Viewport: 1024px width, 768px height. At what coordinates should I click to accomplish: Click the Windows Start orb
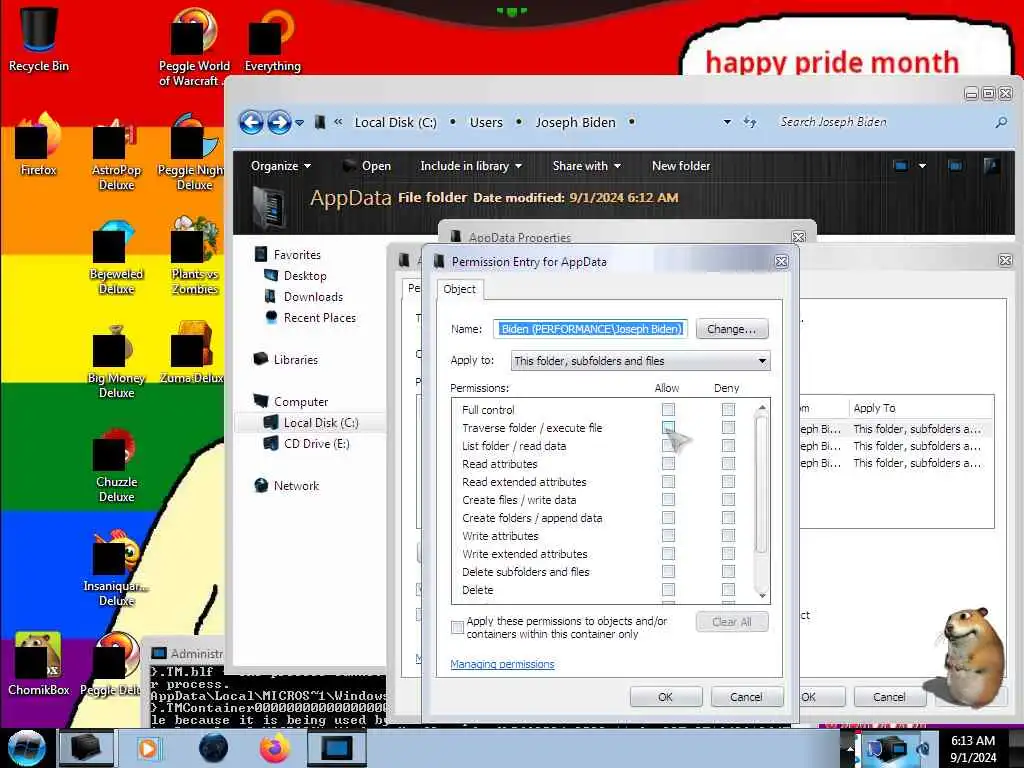(26, 748)
